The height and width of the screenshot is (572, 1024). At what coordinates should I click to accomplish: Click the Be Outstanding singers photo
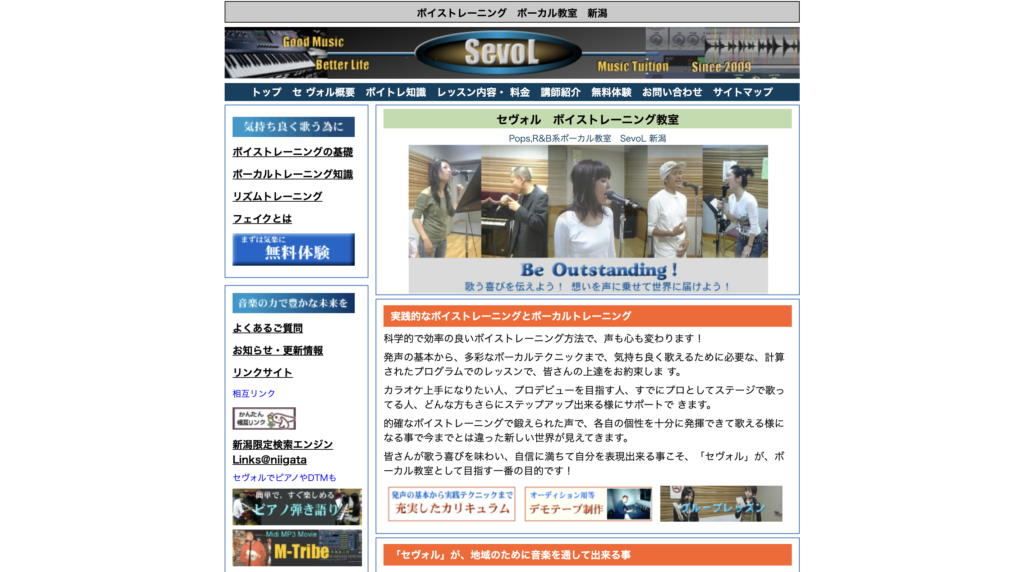pos(588,219)
